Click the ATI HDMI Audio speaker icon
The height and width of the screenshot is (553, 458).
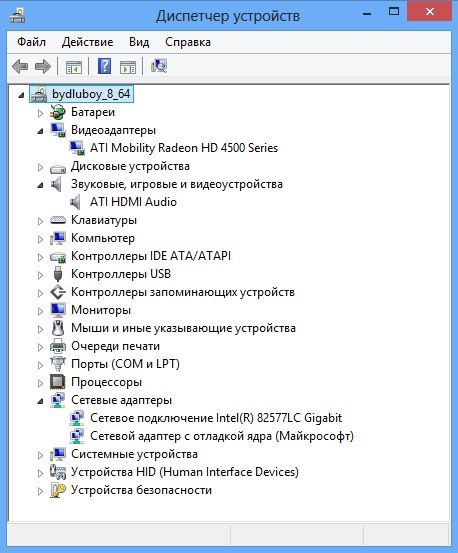point(75,202)
